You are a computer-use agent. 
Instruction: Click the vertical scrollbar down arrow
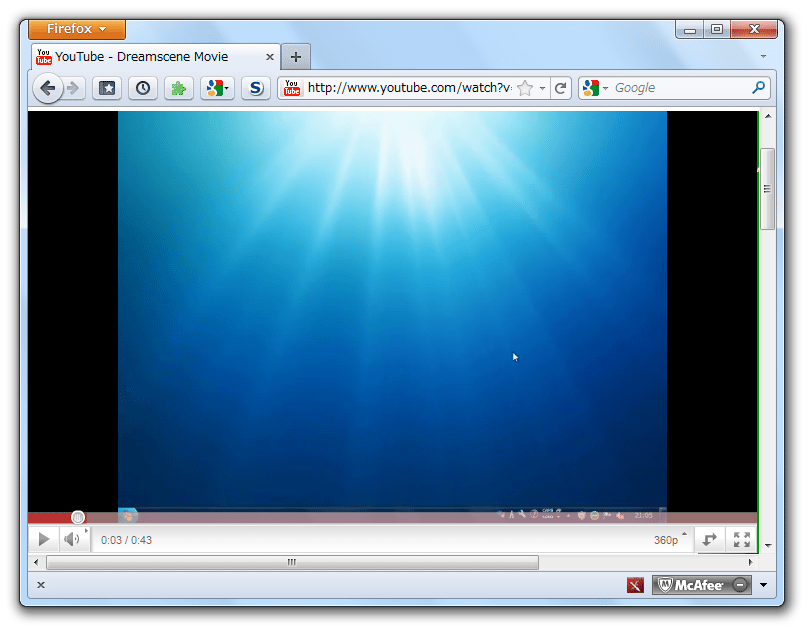pyautogui.click(x=768, y=545)
